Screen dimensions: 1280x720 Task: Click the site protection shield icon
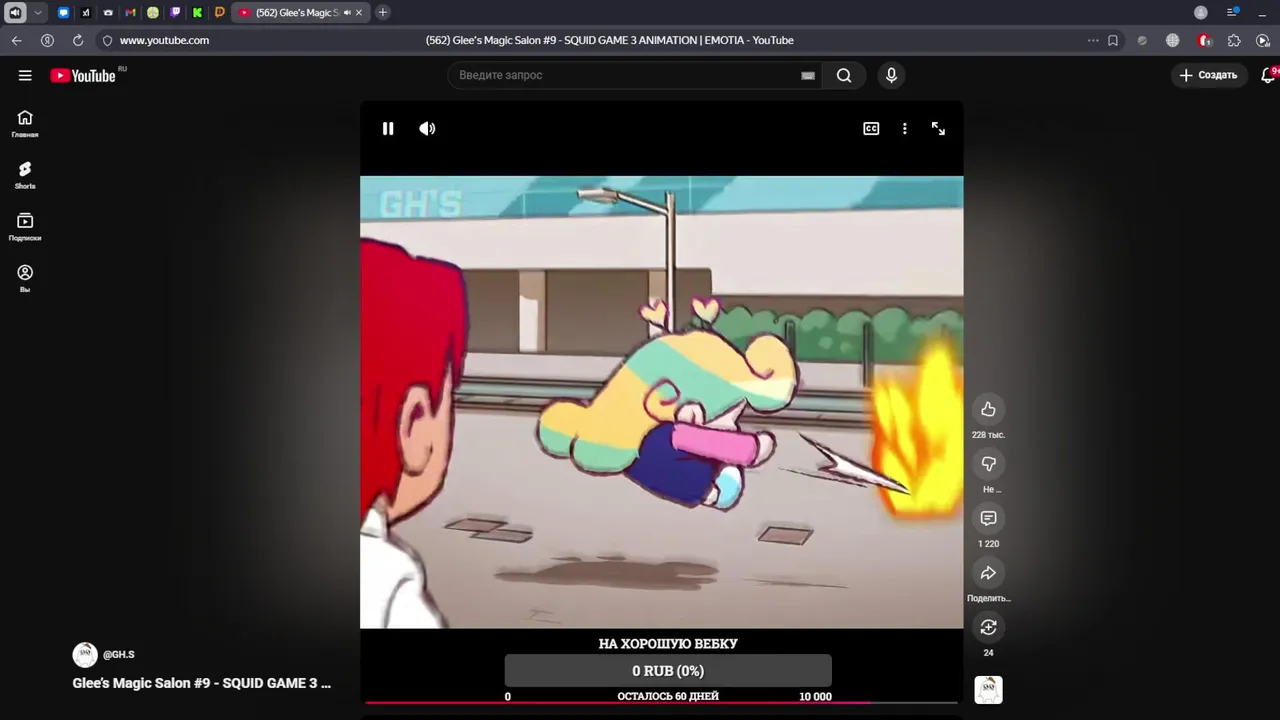click(107, 40)
